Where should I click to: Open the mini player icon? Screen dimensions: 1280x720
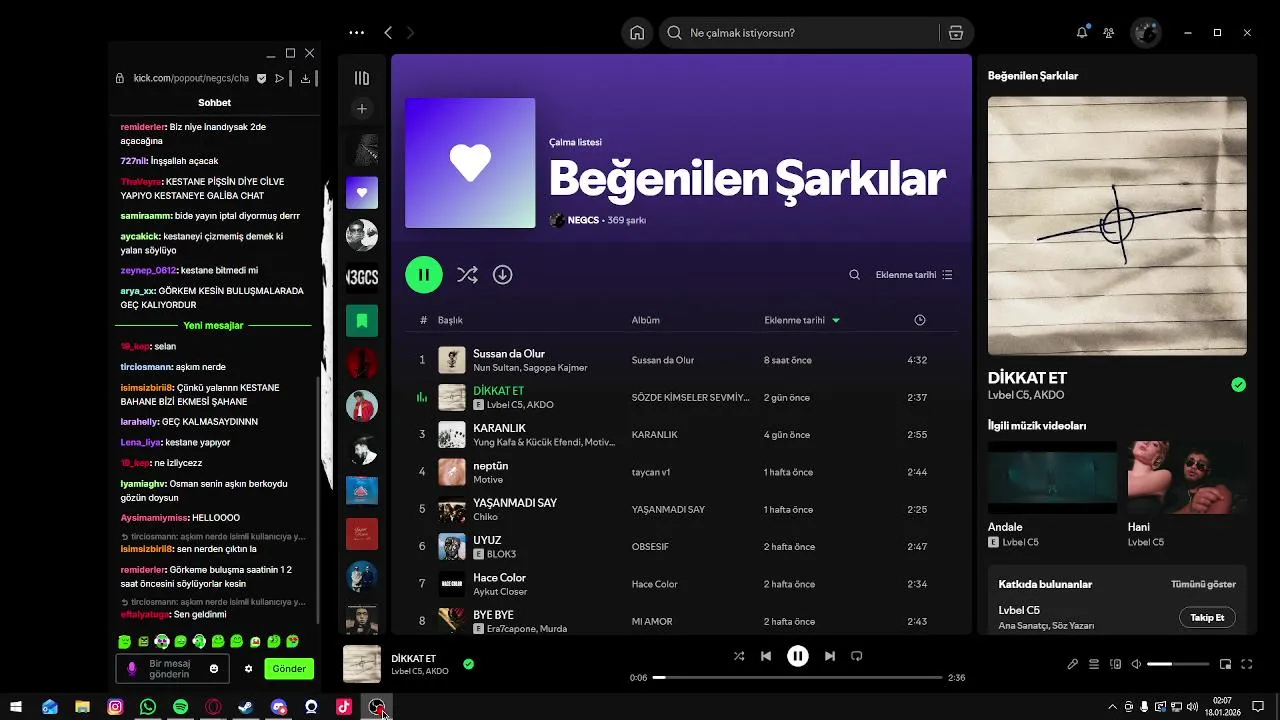1225,664
